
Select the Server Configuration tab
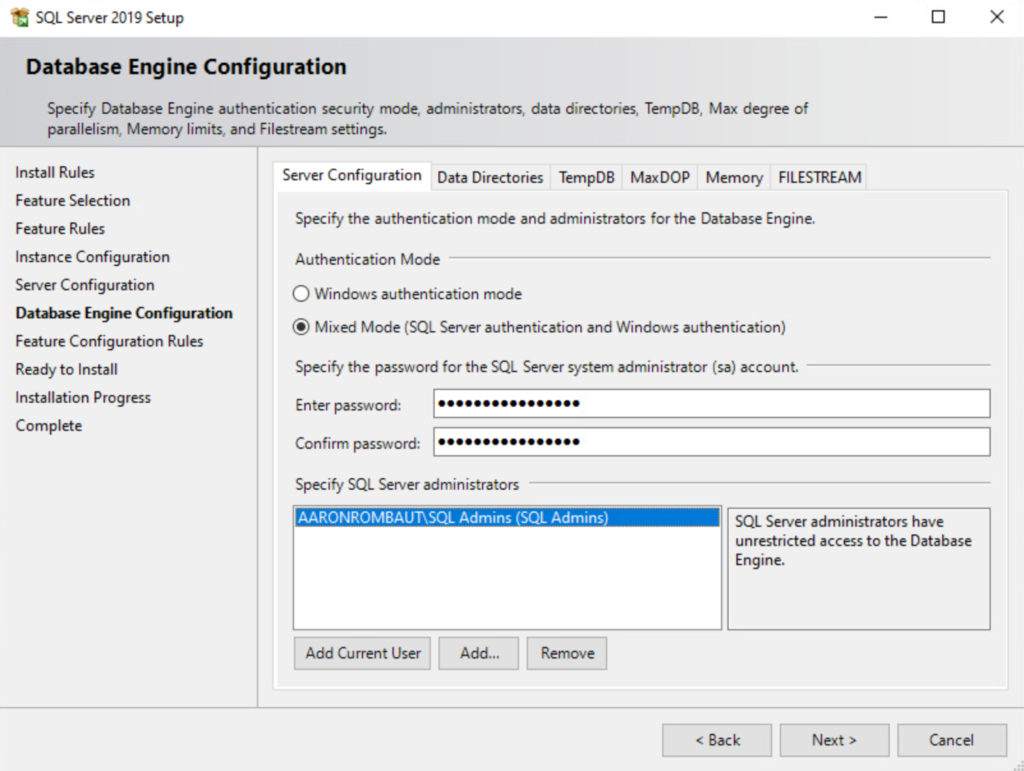tap(352, 175)
